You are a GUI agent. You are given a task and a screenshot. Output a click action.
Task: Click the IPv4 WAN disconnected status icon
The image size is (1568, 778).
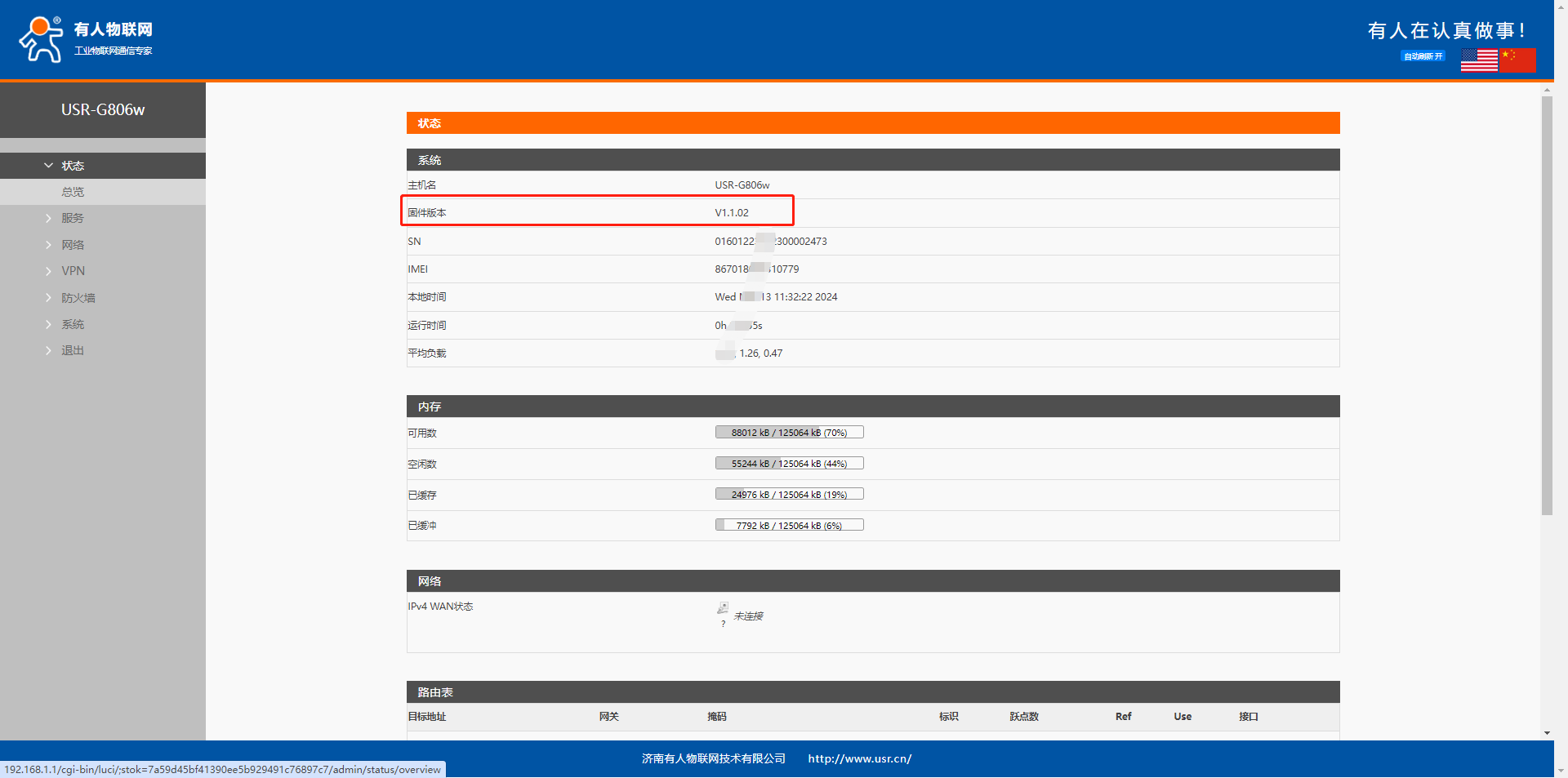click(723, 608)
